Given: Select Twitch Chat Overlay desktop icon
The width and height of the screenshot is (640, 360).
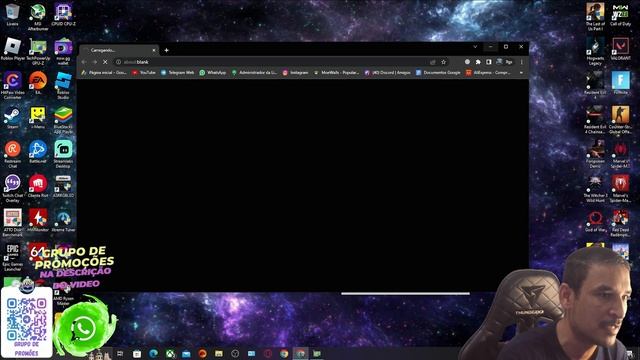Looking at the screenshot, I should (x=13, y=189).
